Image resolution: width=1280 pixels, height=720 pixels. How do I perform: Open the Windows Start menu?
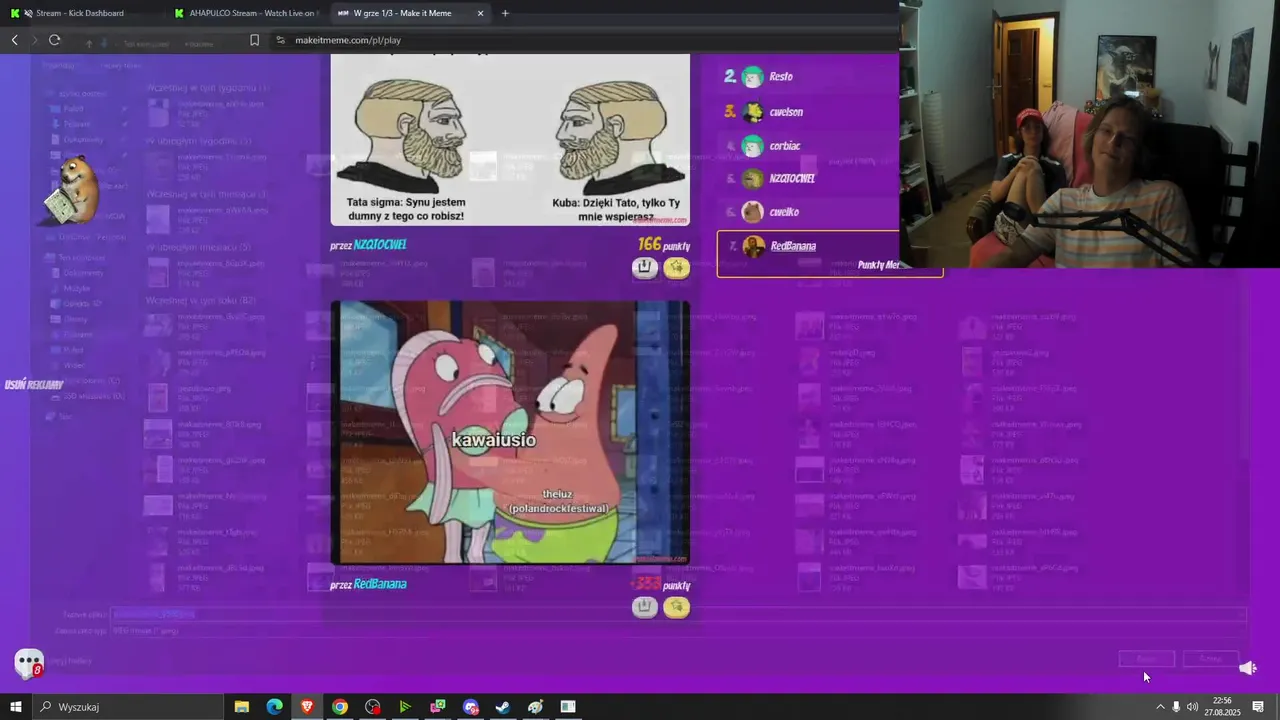click(x=15, y=707)
